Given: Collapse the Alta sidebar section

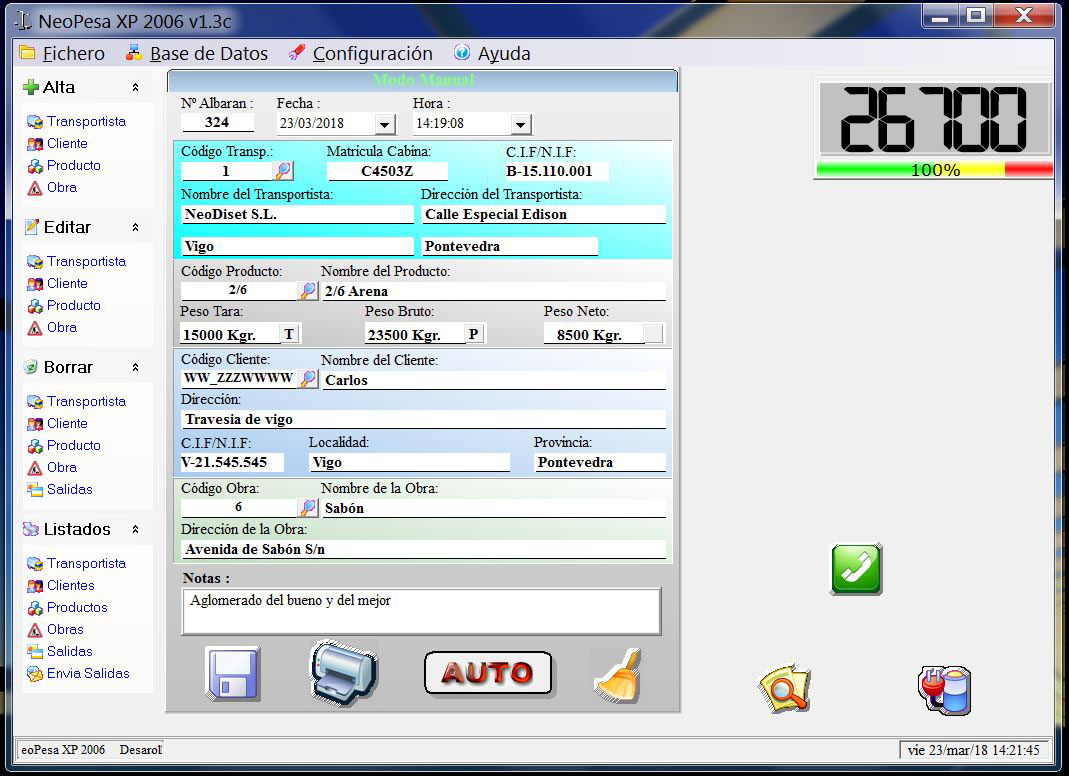Looking at the screenshot, I should pos(135,88).
